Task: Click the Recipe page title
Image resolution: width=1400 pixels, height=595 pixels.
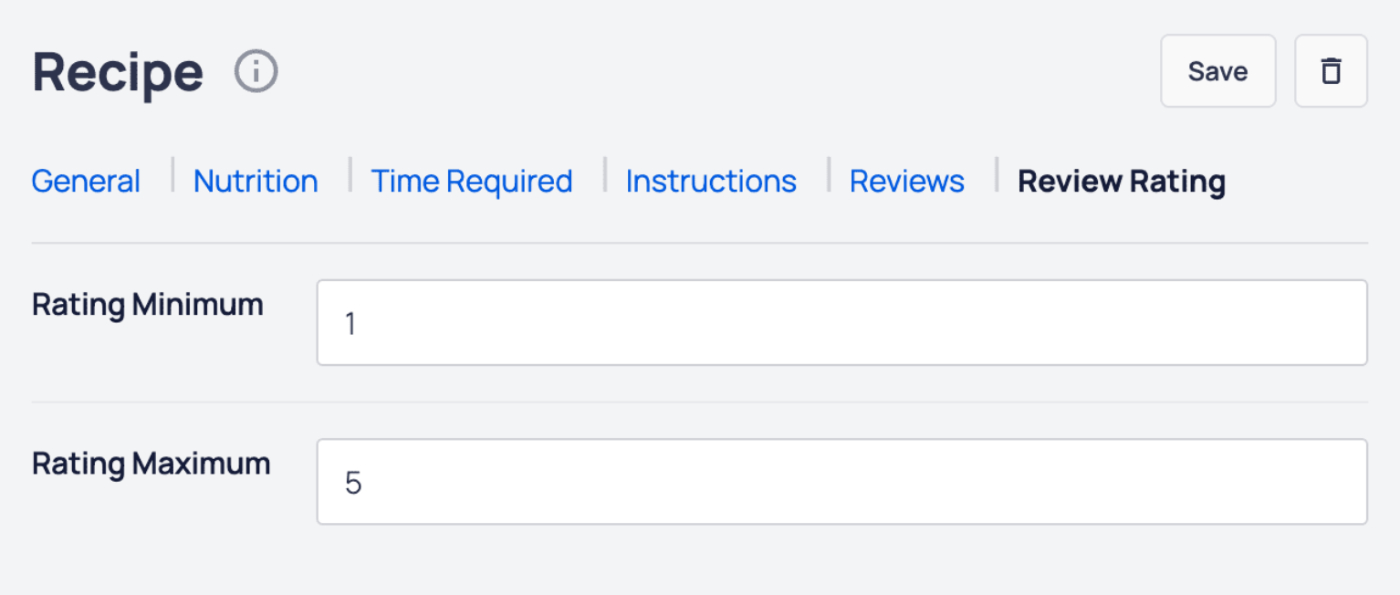Action: click(117, 70)
